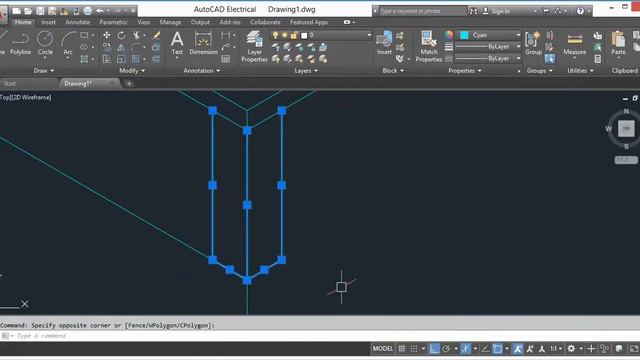The height and width of the screenshot is (360, 640).
Task: Click the ViewCube TOP face
Action: [626, 129]
